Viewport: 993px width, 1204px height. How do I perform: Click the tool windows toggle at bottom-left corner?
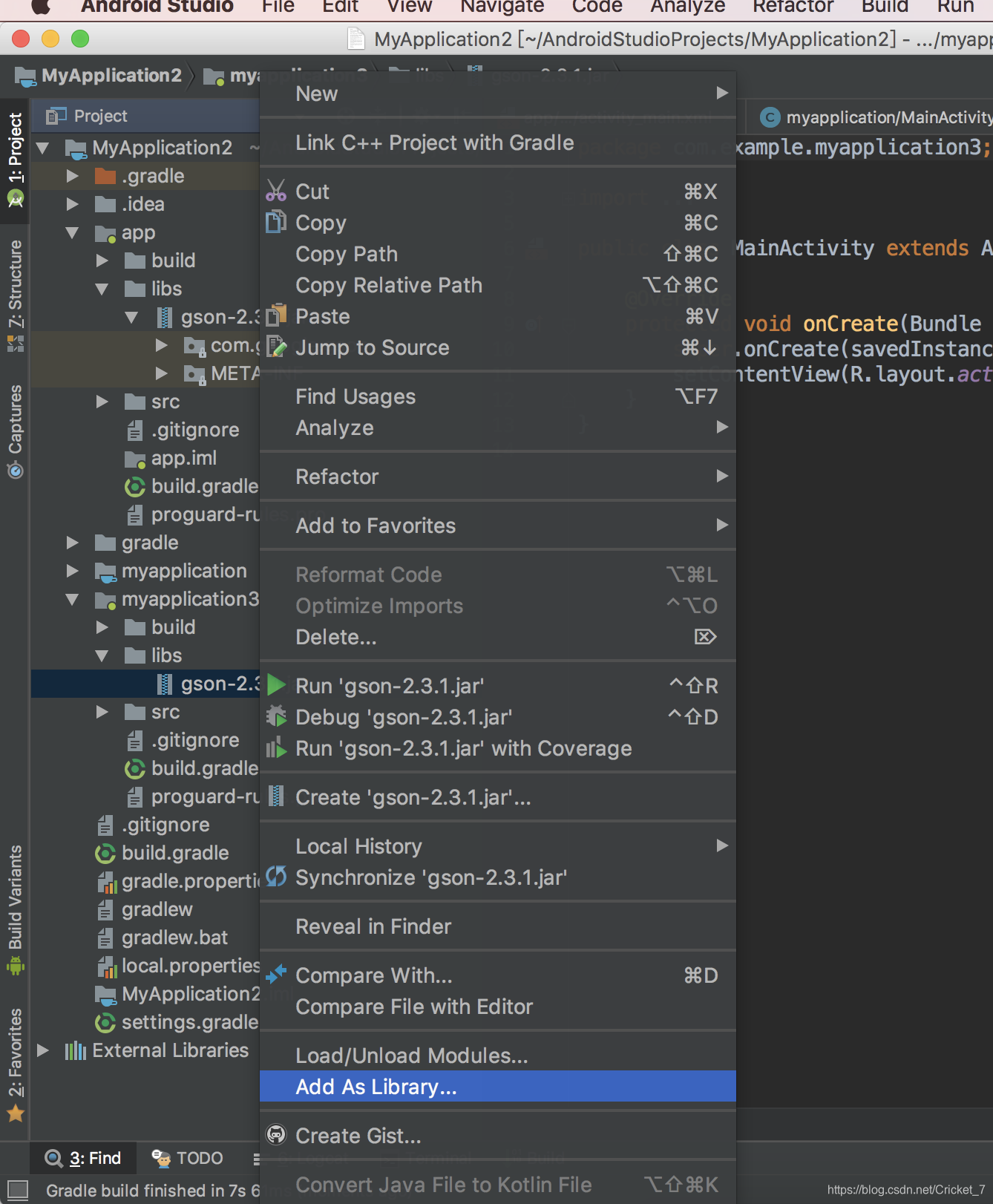click(x=18, y=1189)
